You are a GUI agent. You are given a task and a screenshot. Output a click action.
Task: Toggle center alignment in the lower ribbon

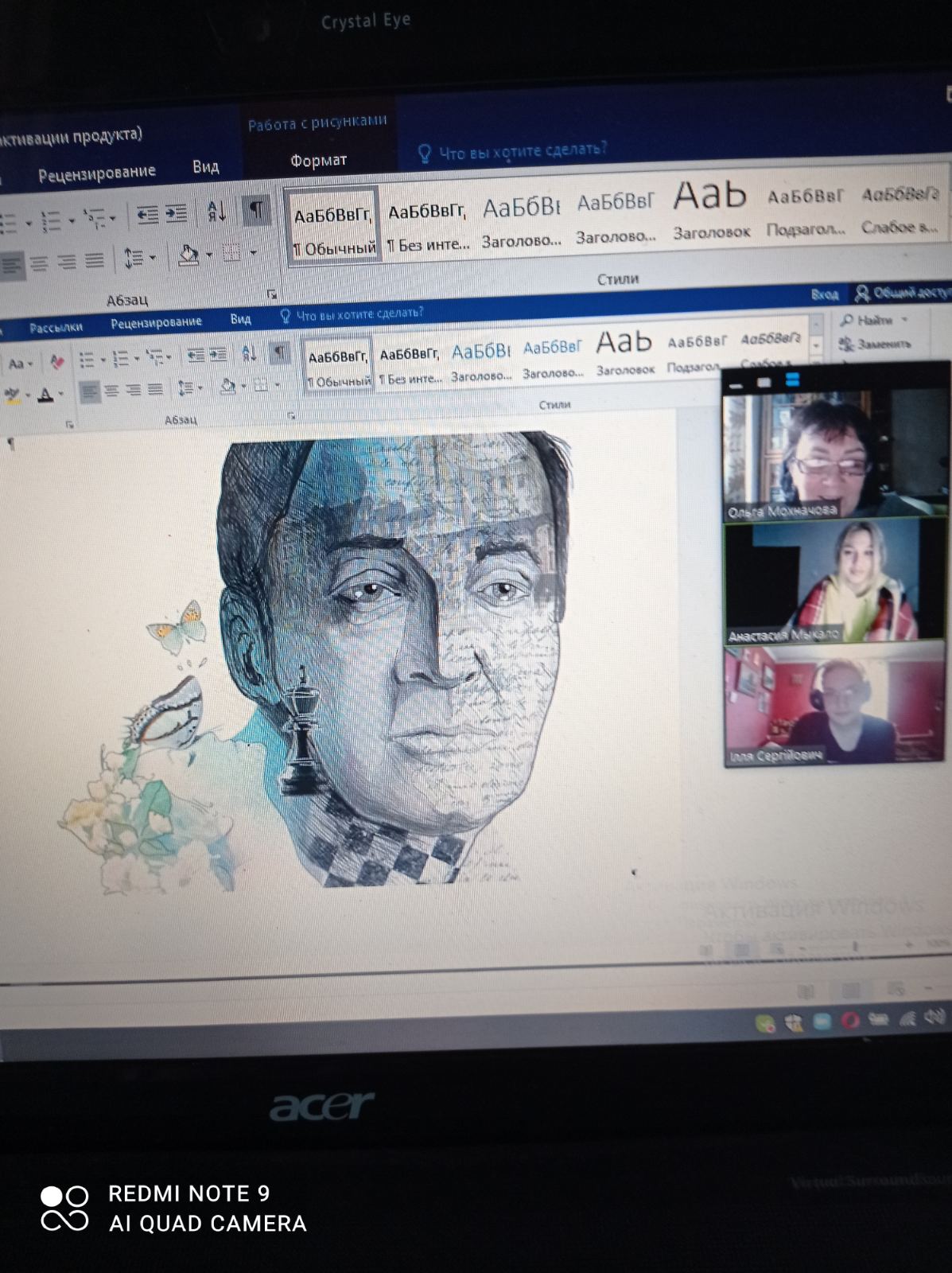point(111,391)
